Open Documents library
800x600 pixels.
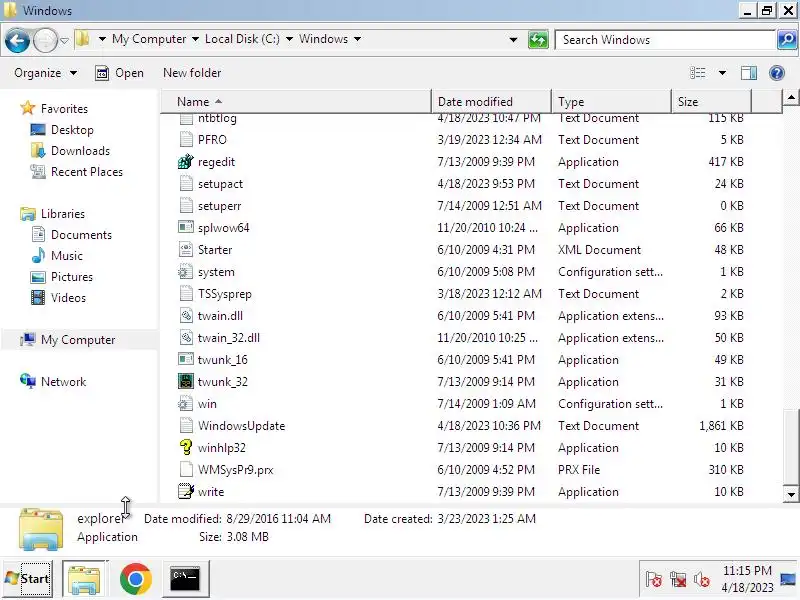[x=81, y=235]
